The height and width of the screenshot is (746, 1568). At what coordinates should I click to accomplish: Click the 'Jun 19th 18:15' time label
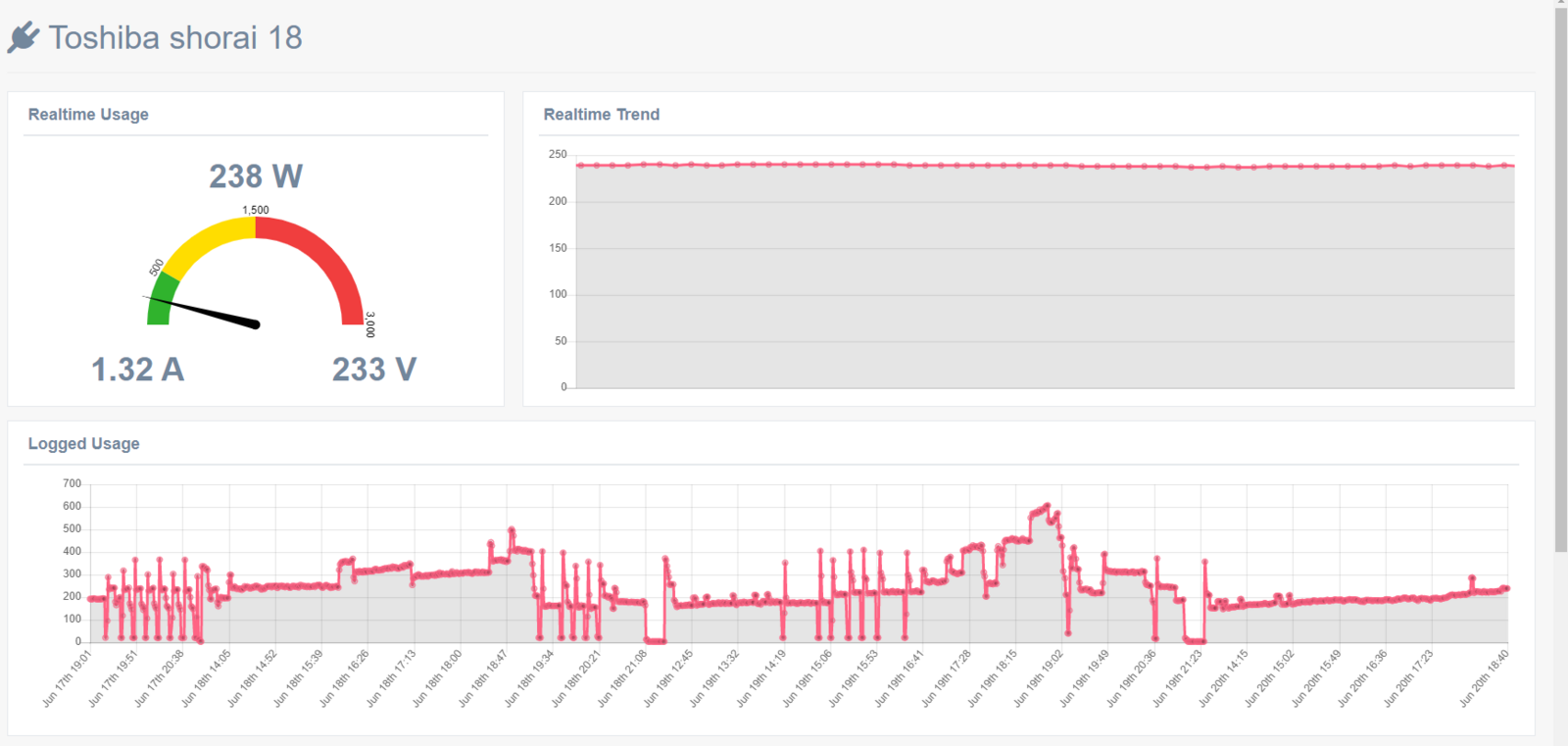coord(993,677)
